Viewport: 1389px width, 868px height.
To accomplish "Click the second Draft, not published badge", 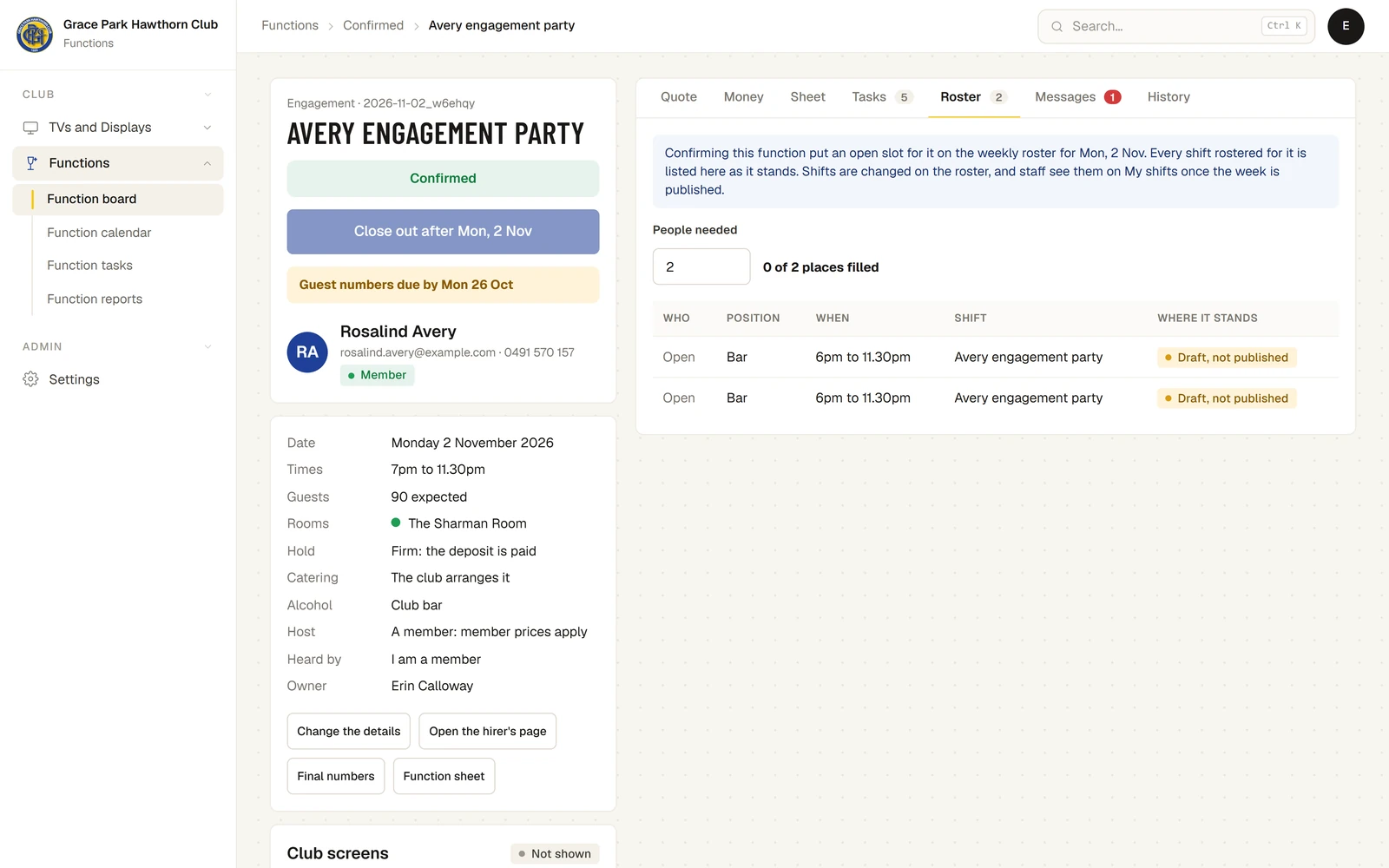I will click(x=1227, y=398).
